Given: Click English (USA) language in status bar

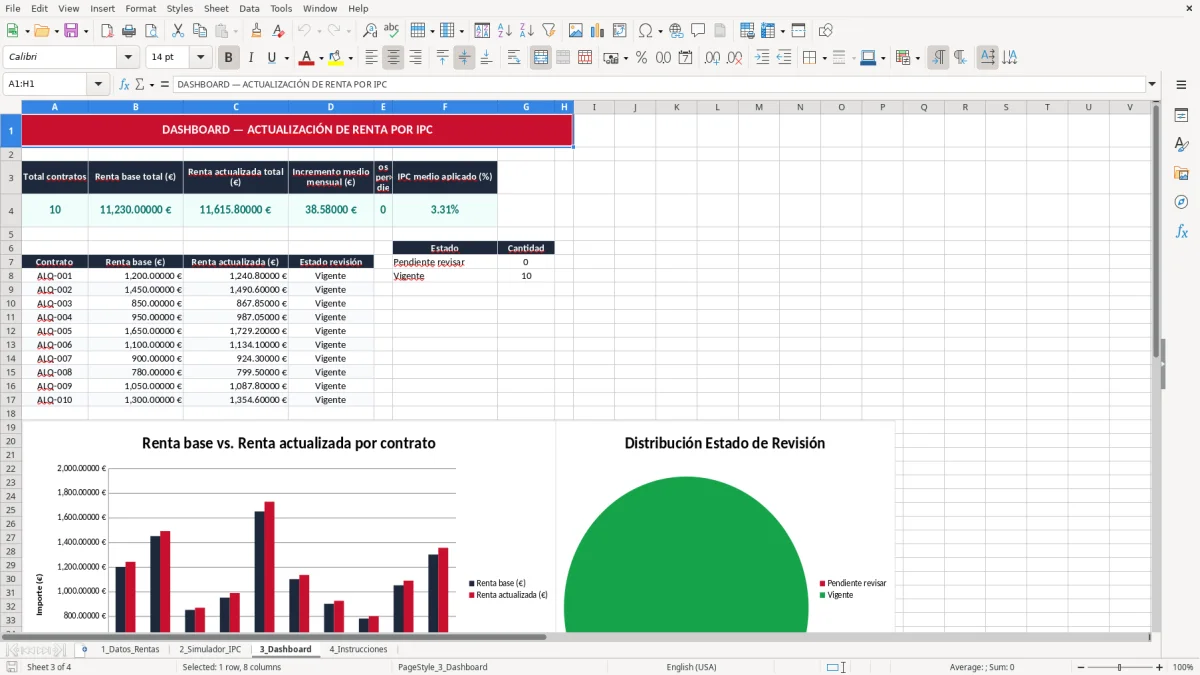Looking at the screenshot, I should (691, 667).
